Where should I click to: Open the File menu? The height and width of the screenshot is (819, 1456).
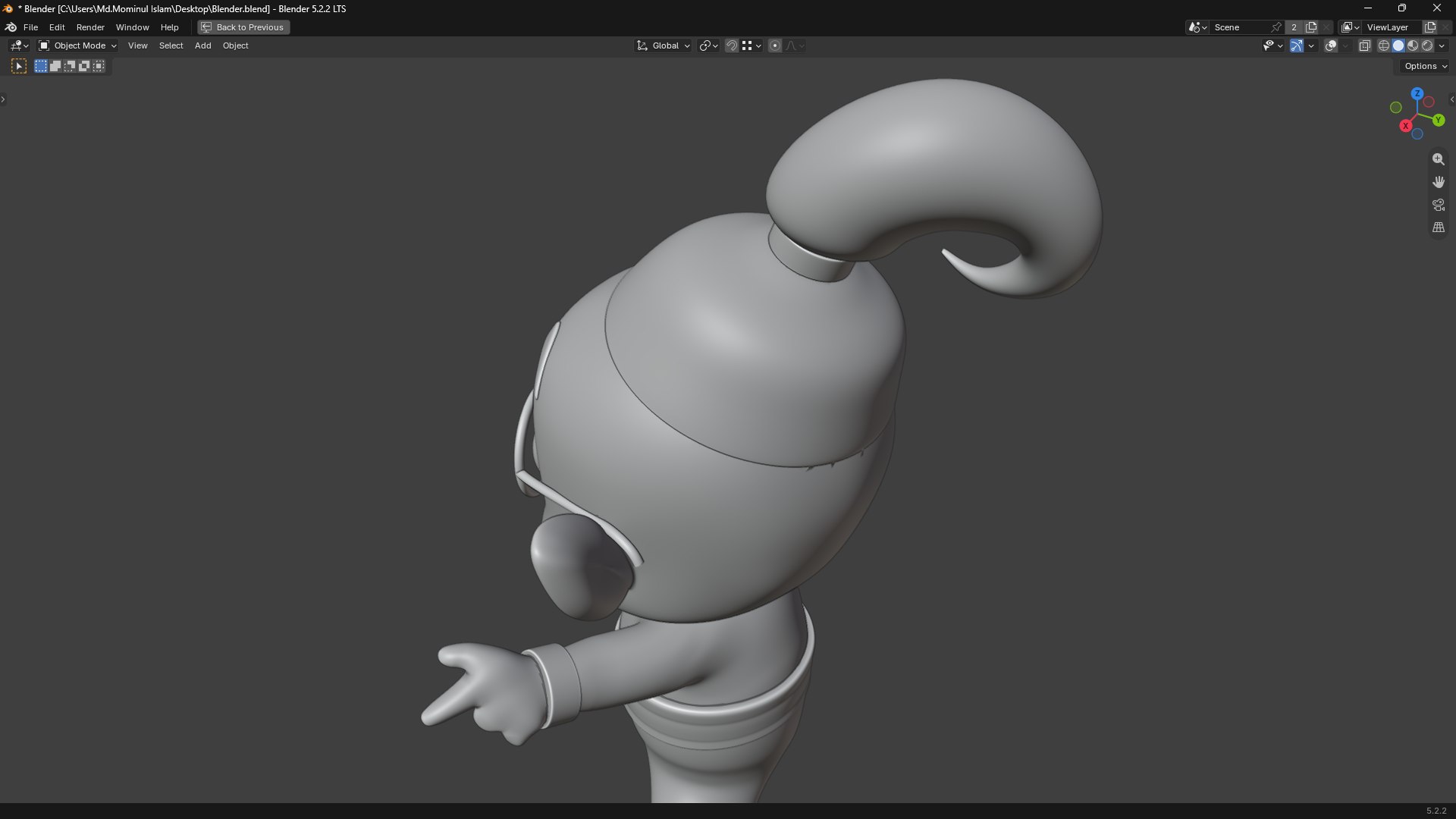[x=30, y=27]
